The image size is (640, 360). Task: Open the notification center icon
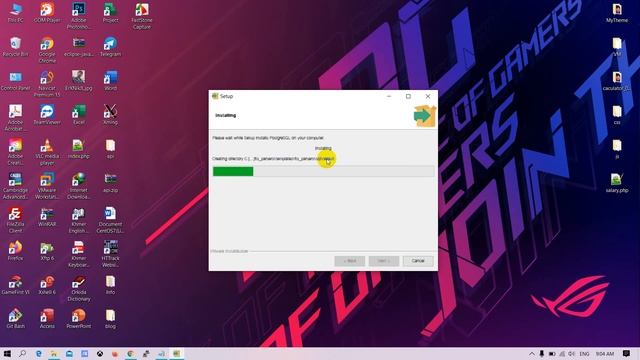[627, 354]
